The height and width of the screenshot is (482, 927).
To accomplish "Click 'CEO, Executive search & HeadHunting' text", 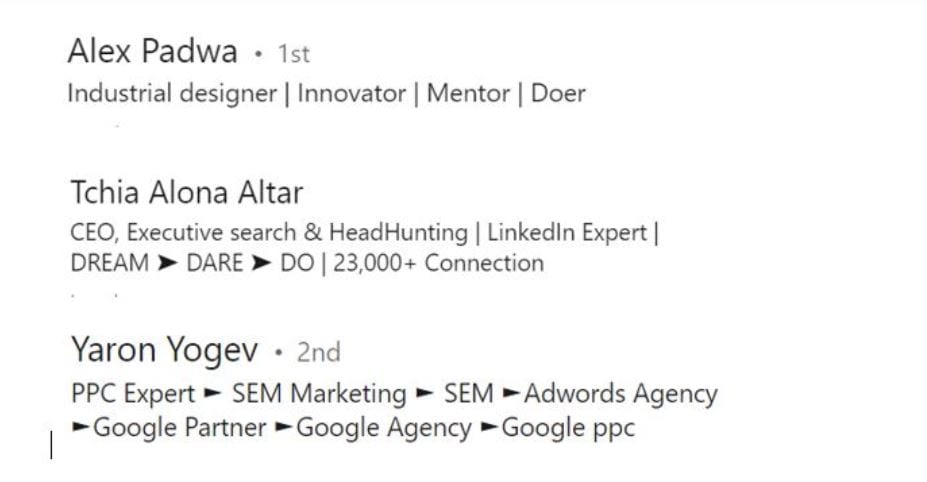I will pyautogui.click(x=269, y=232).
